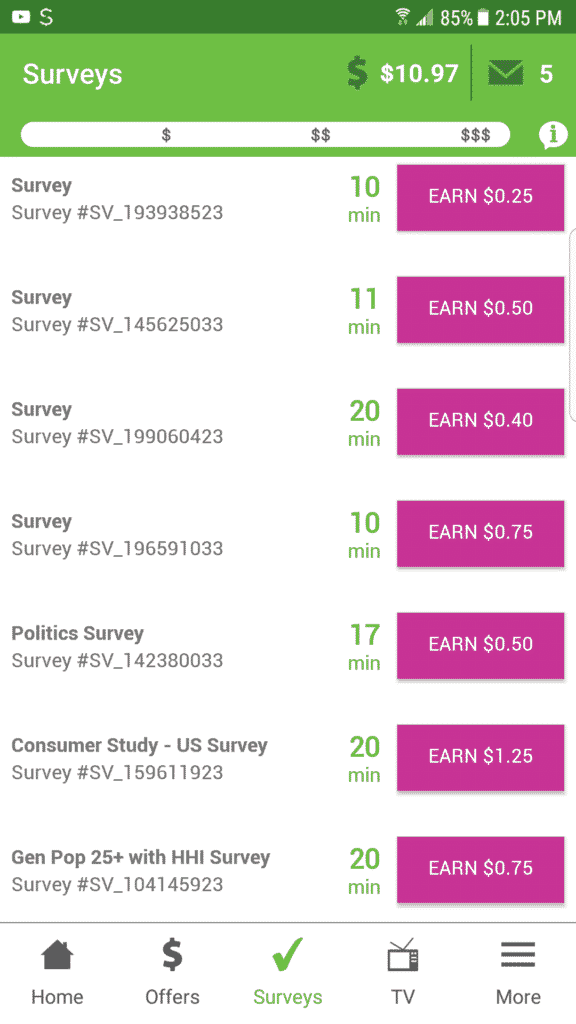Tap the $$ marker on earnings bar
This screenshot has height=1024, width=576.
pyautogui.click(x=321, y=135)
